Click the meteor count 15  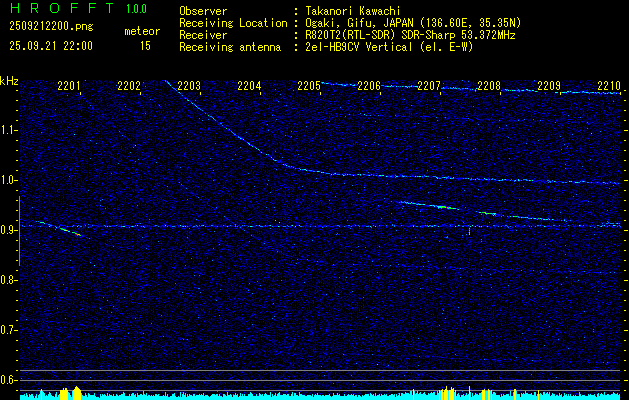click(x=145, y=46)
